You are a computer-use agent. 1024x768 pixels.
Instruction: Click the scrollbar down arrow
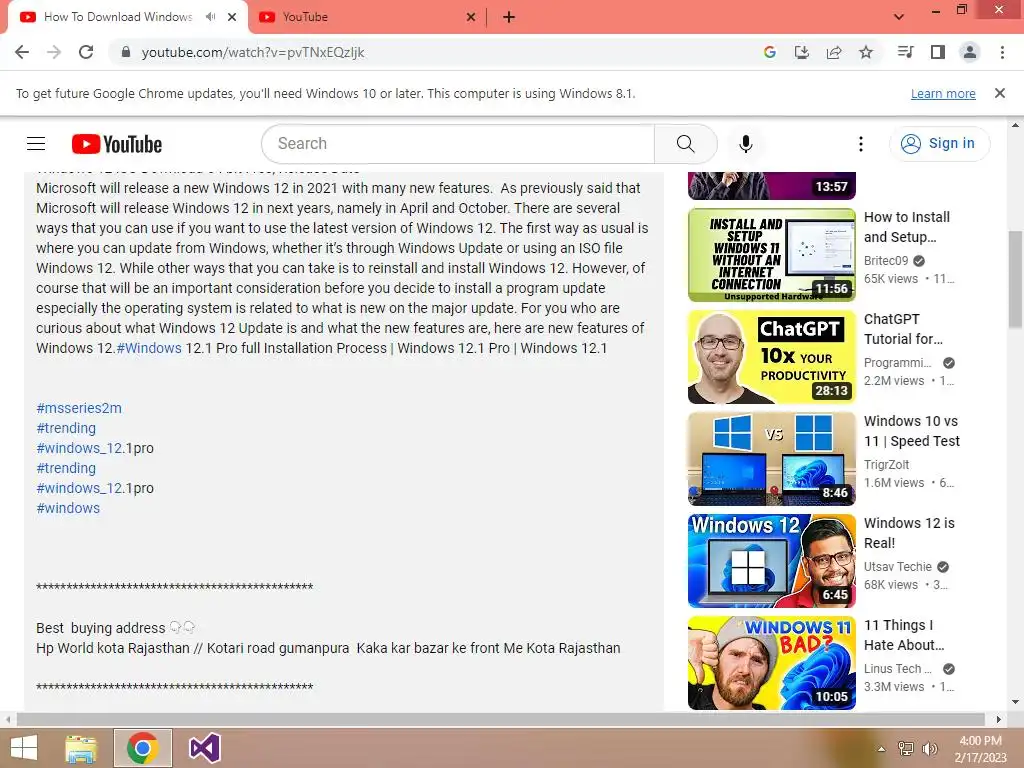click(x=1015, y=702)
